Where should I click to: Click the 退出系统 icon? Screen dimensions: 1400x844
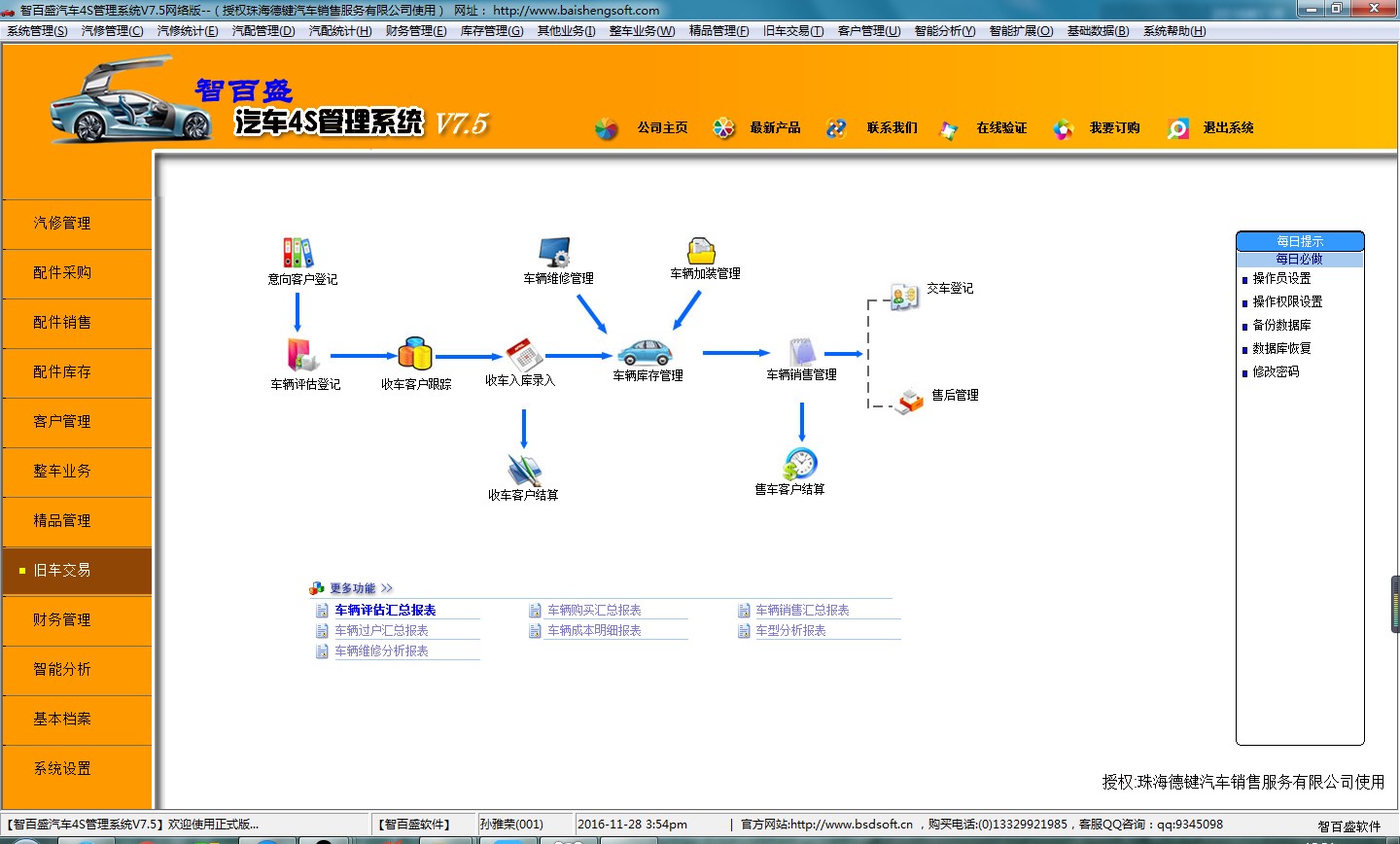pos(1177,128)
